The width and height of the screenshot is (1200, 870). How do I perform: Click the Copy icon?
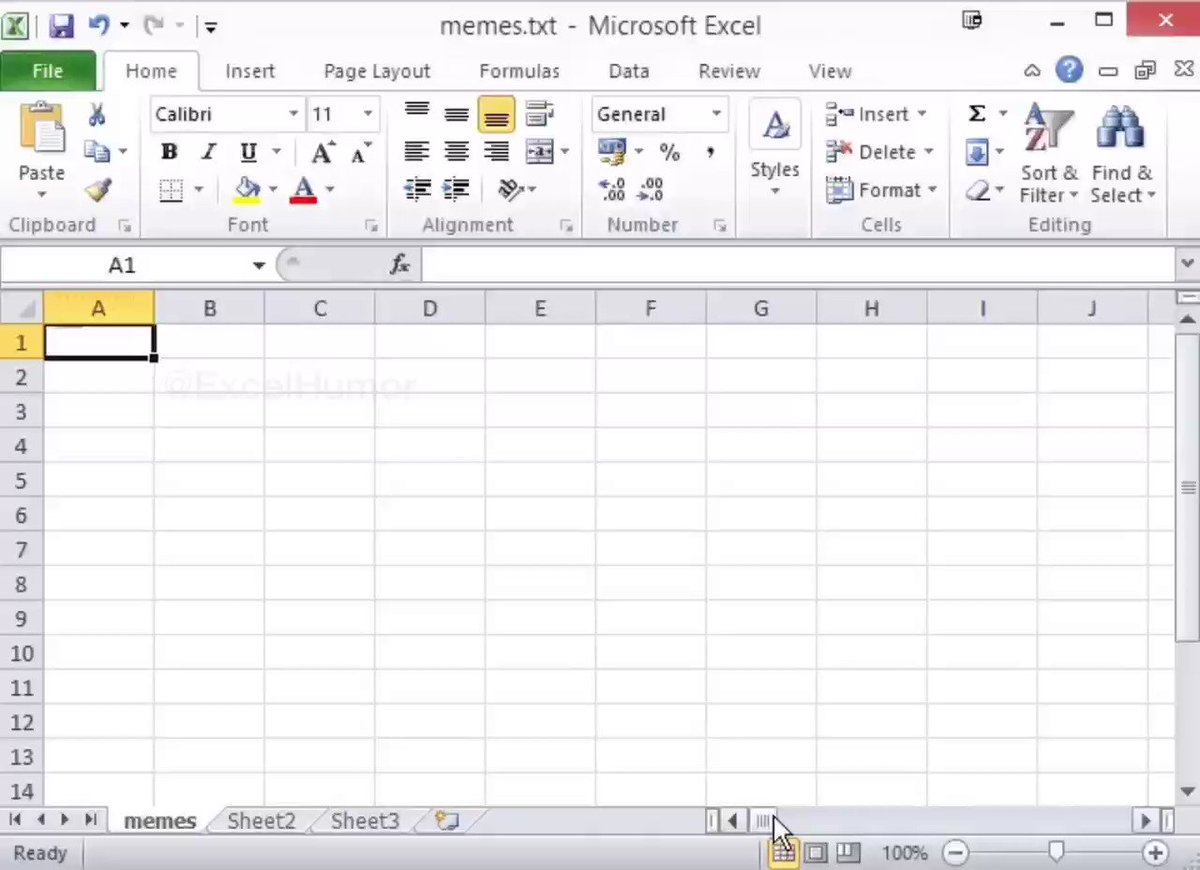[97, 152]
